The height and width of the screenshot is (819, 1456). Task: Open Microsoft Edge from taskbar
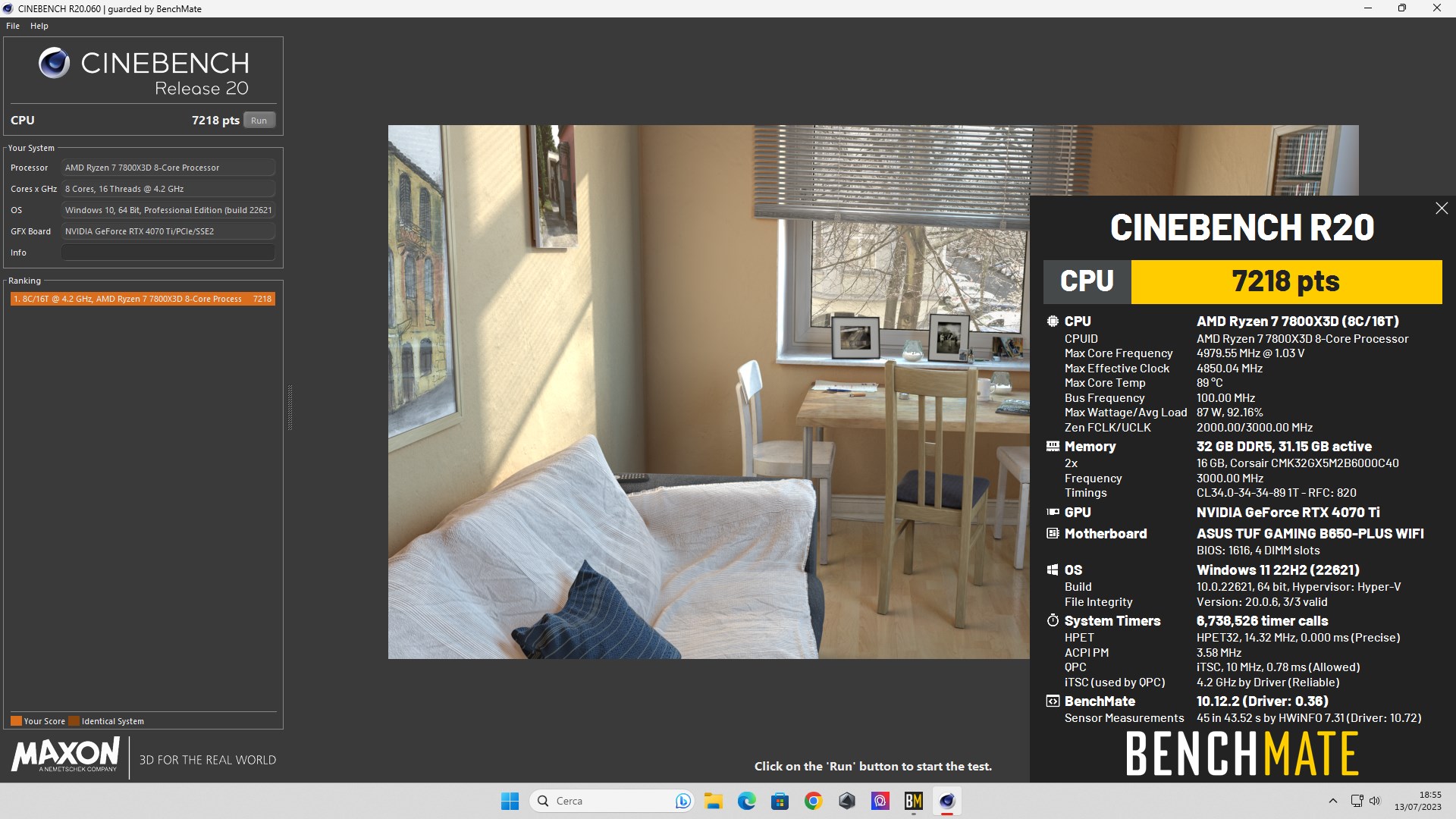tap(747, 801)
